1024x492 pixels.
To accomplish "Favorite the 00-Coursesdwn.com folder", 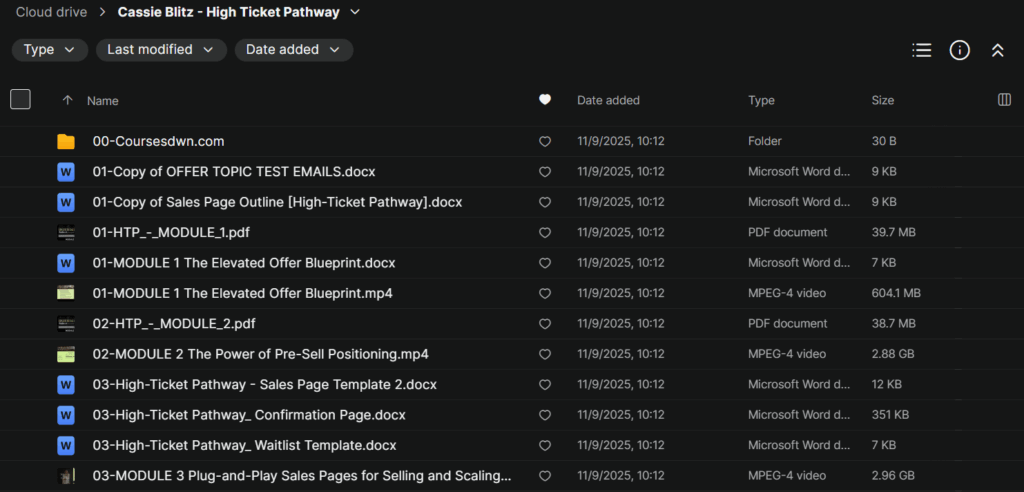I will [545, 142].
